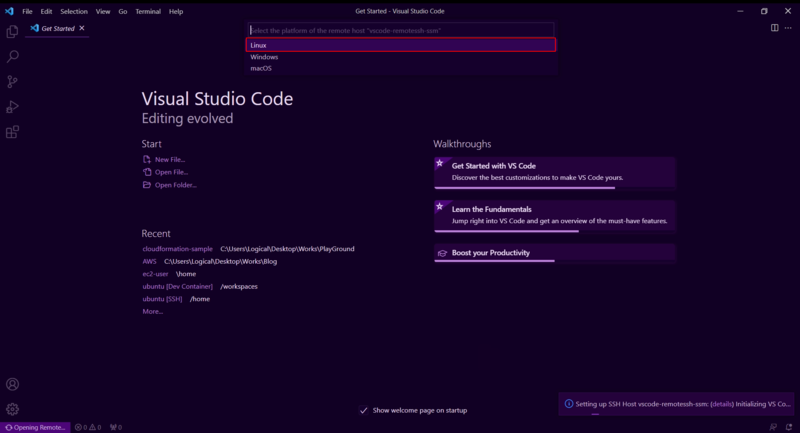Open the Search view in activity bar

tap(12, 56)
